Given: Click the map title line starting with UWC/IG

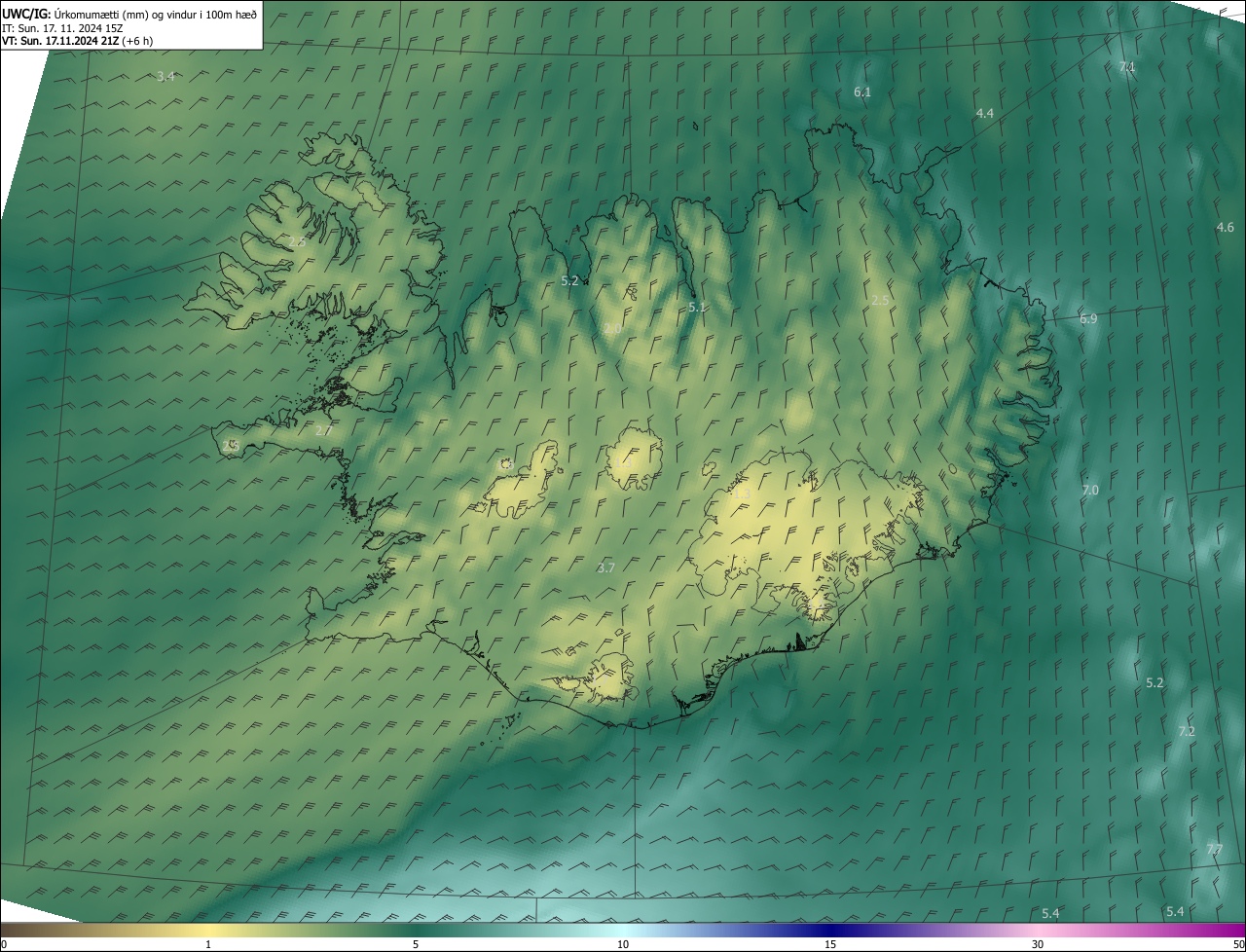Looking at the screenshot, I should pos(129,13).
